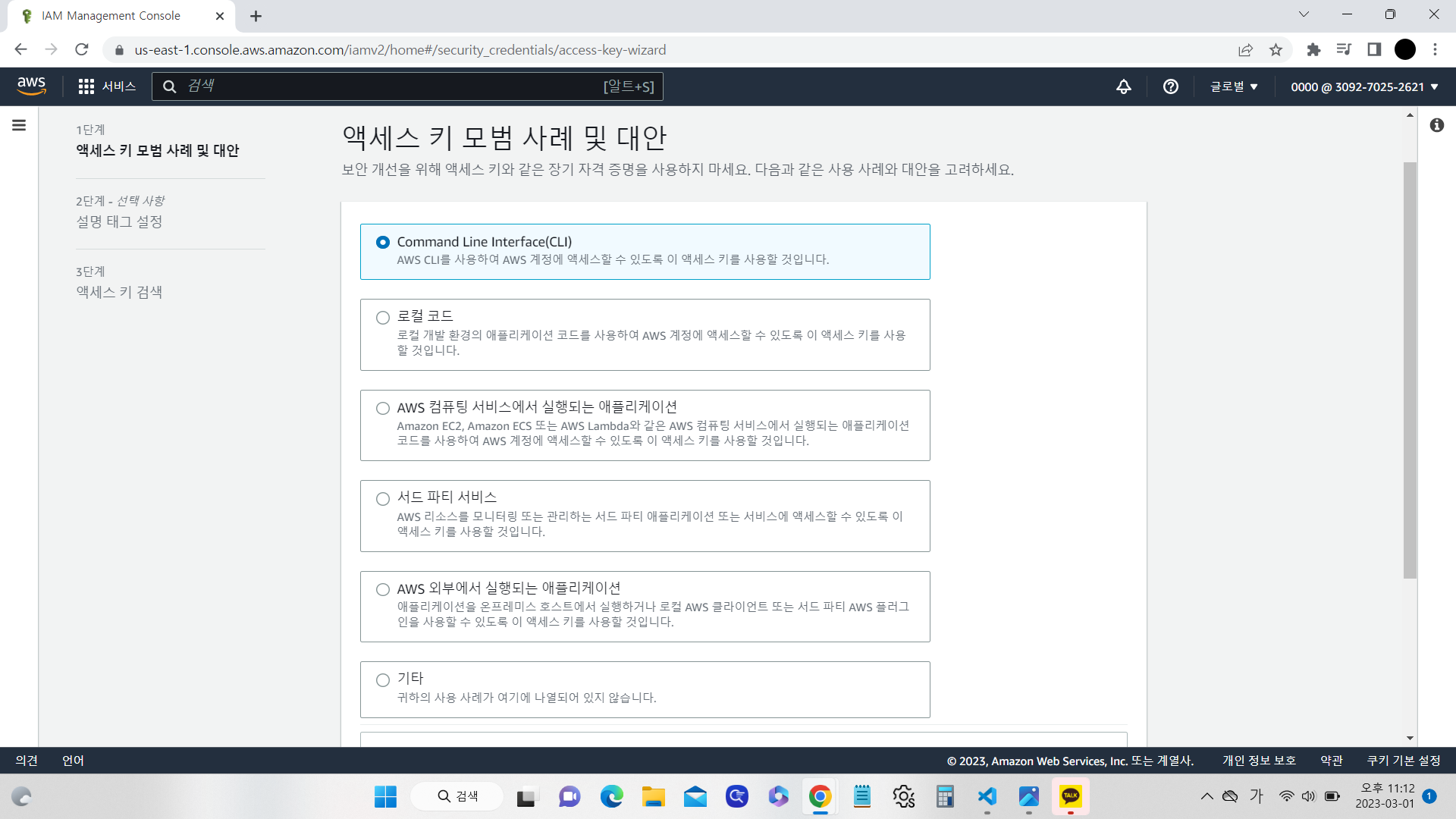Select the IAM Management Console tab

[x=121, y=16]
